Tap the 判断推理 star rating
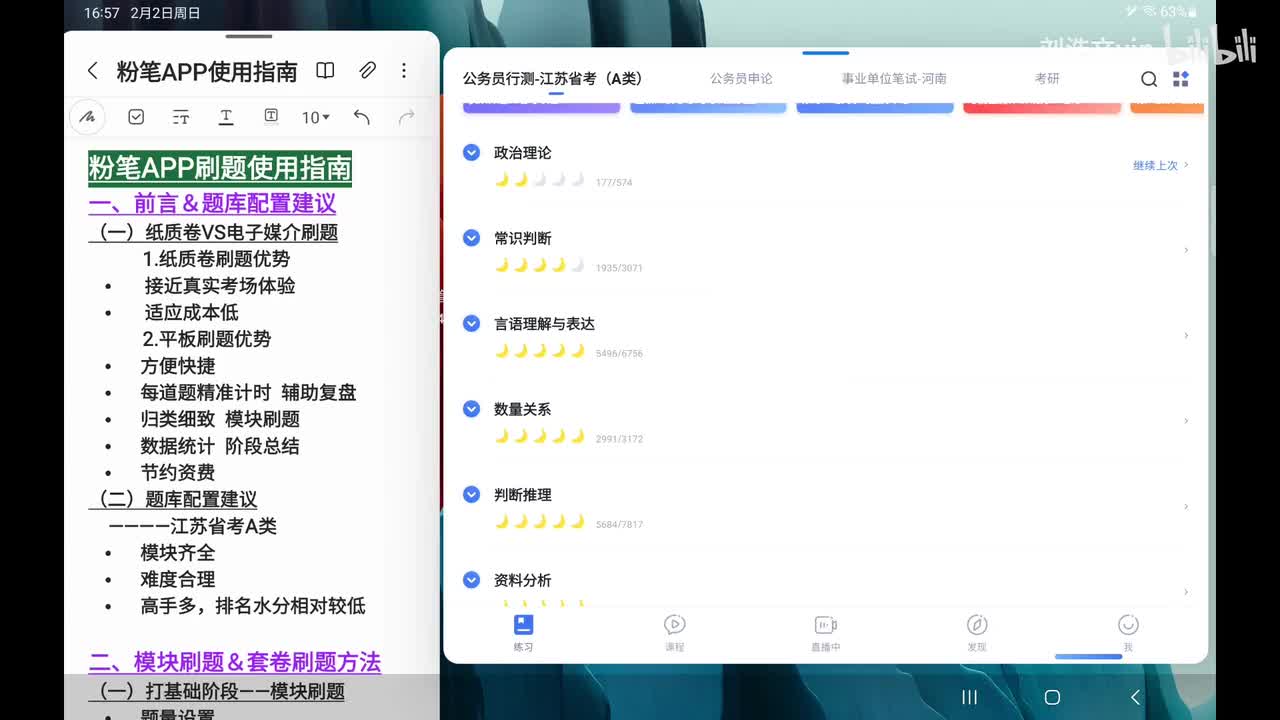Screen dimensions: 1280x720 (539, 522)
